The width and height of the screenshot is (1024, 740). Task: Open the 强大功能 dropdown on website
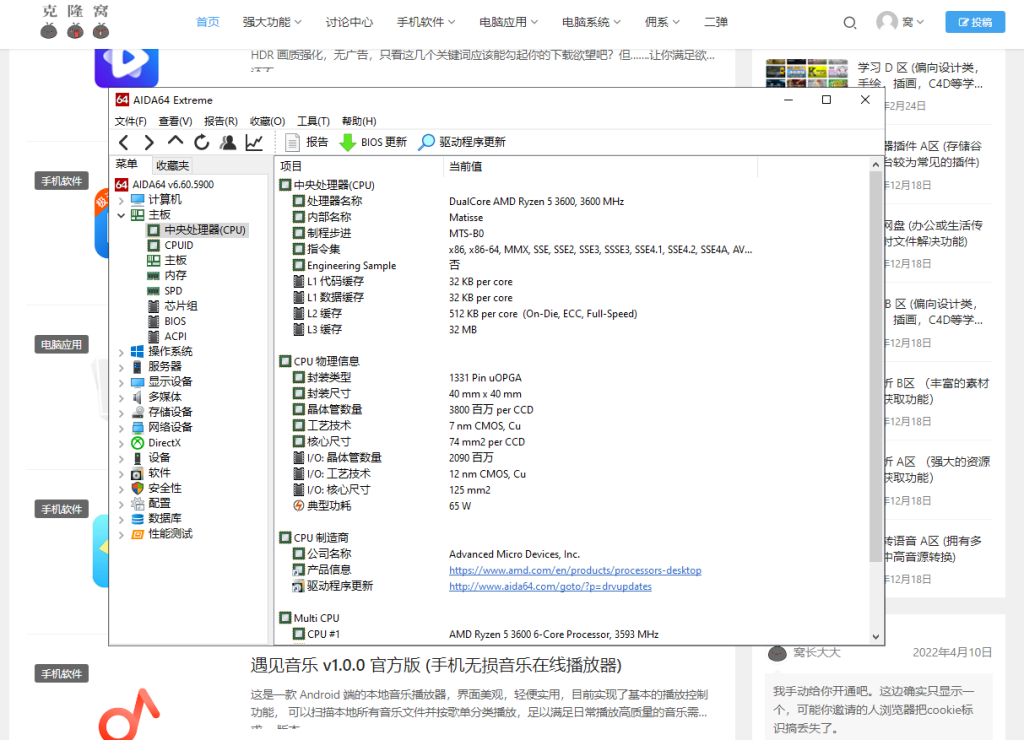click(x=272, y=22)
